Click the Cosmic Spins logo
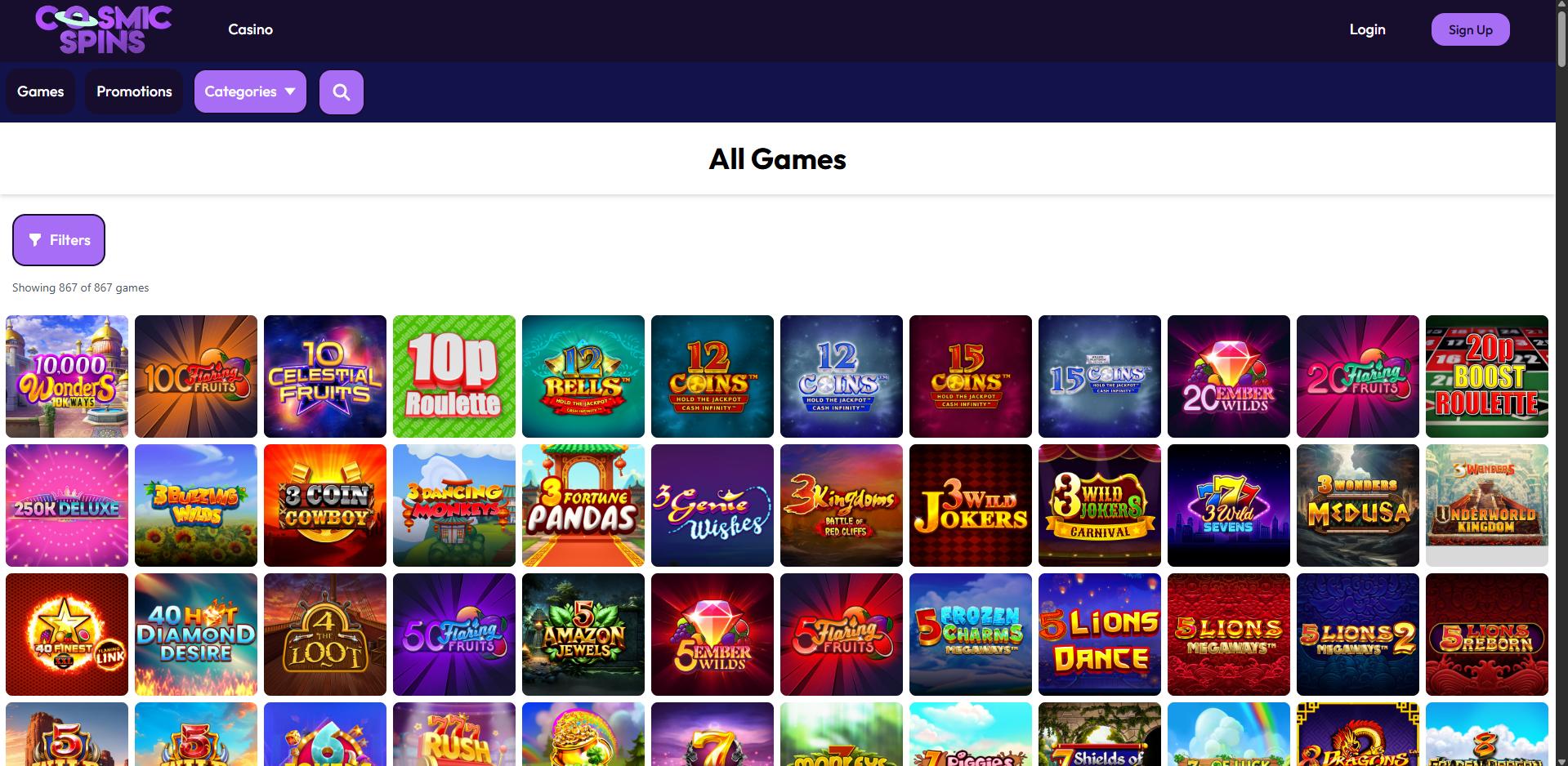1568x766 pixels. click(104, 29)
